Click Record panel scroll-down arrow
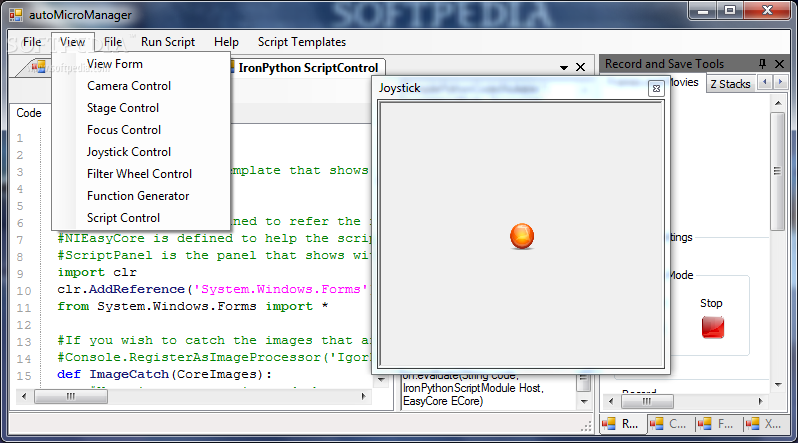798x443 pixels. click(778, 385)
